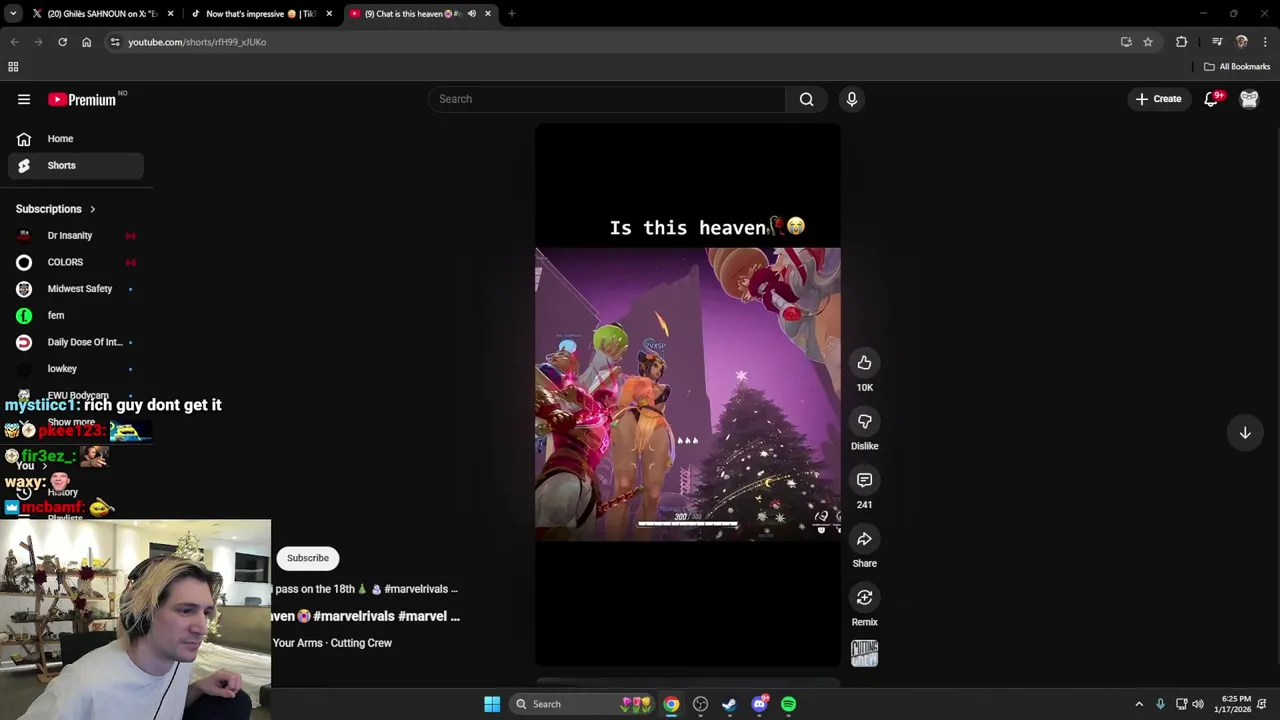Open Chrome profile avatar
1280x720 pixels.
1241,42
